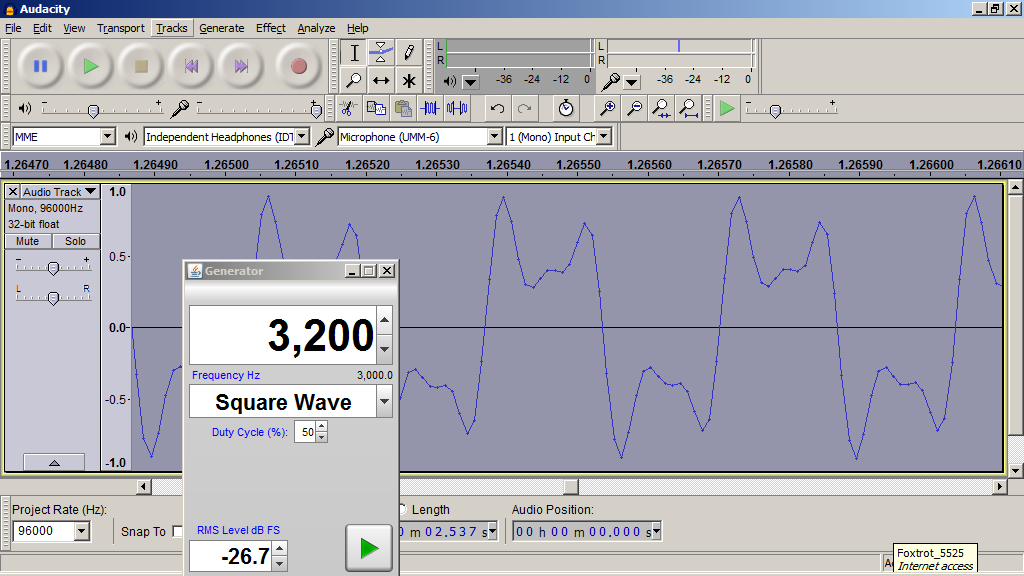
Task: Enable the Multi-Tool mode (asterisk)
Action: (409, 80)
